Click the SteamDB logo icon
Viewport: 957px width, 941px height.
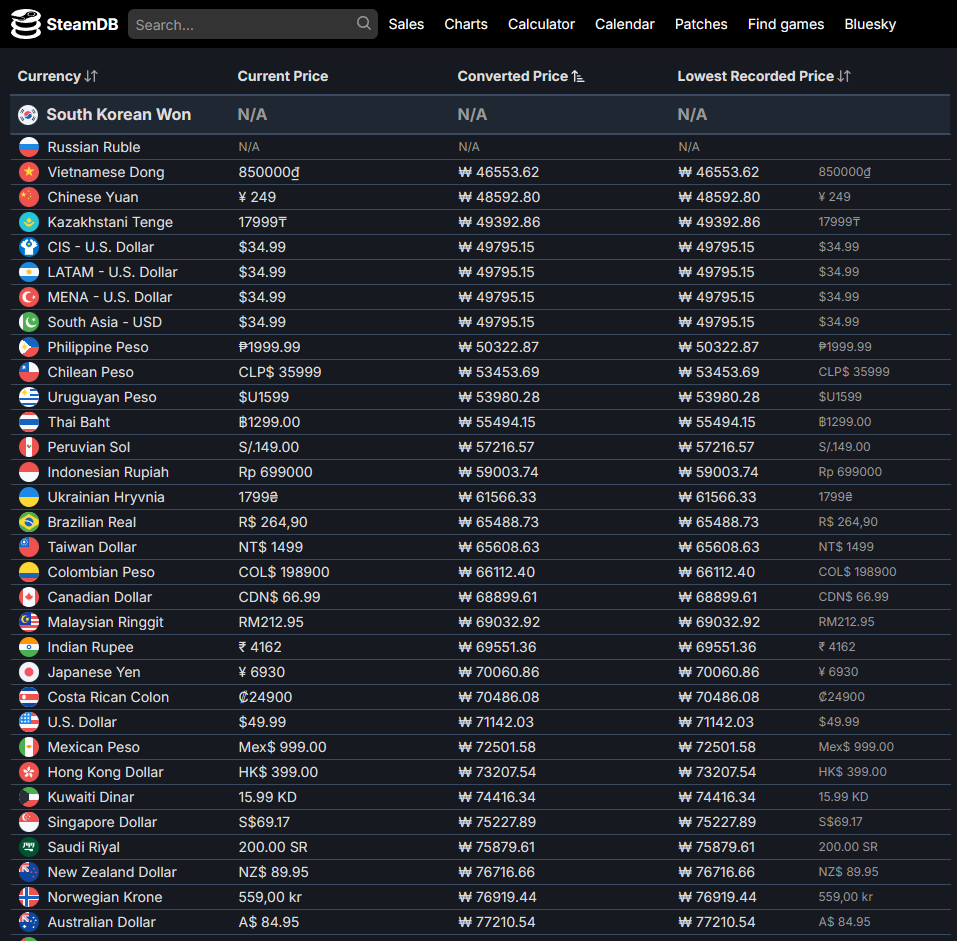(x=26, y=24)
